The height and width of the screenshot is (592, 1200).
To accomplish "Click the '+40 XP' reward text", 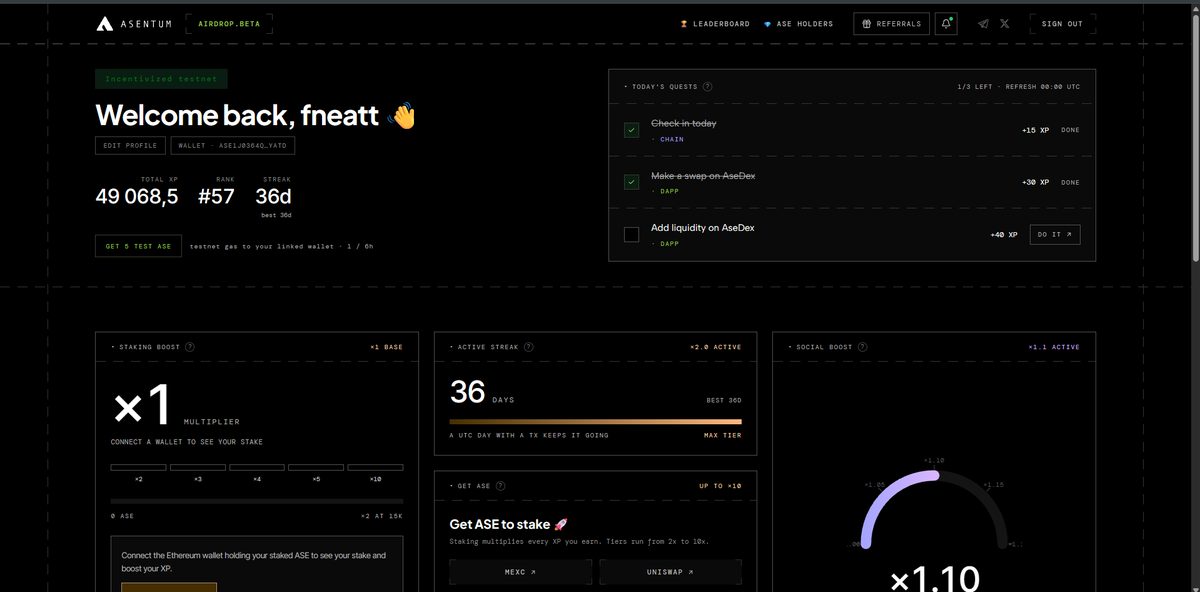I will (1004, 235).
